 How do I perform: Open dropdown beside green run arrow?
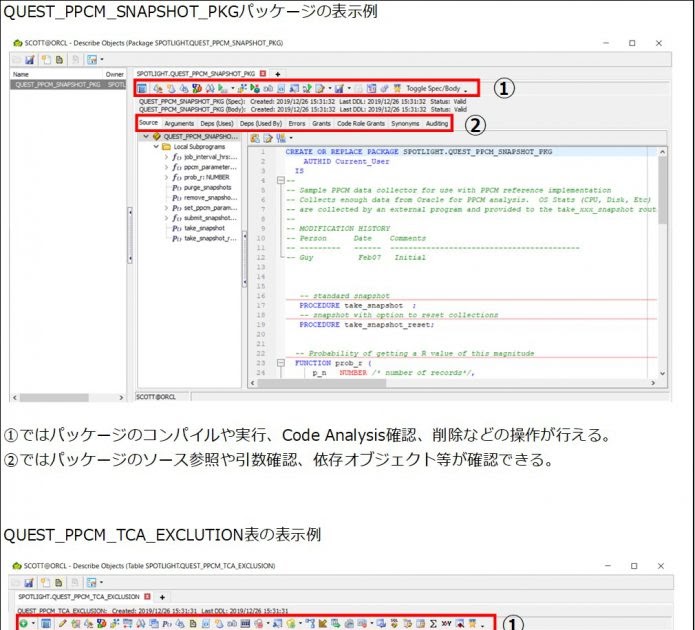tap(232, 88)
